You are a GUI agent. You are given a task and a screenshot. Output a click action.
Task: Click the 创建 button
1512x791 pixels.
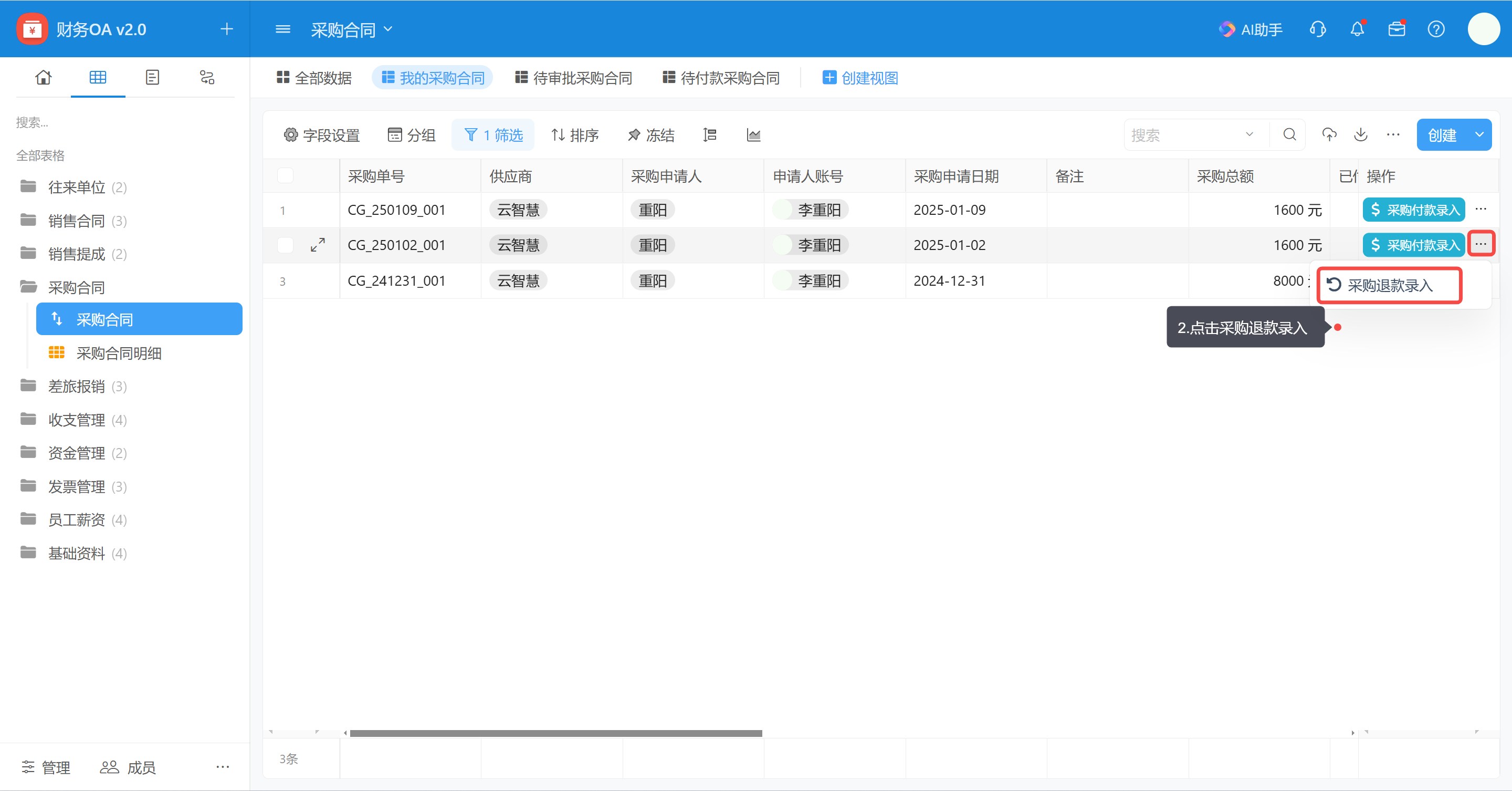click(x=1442, y=134)
